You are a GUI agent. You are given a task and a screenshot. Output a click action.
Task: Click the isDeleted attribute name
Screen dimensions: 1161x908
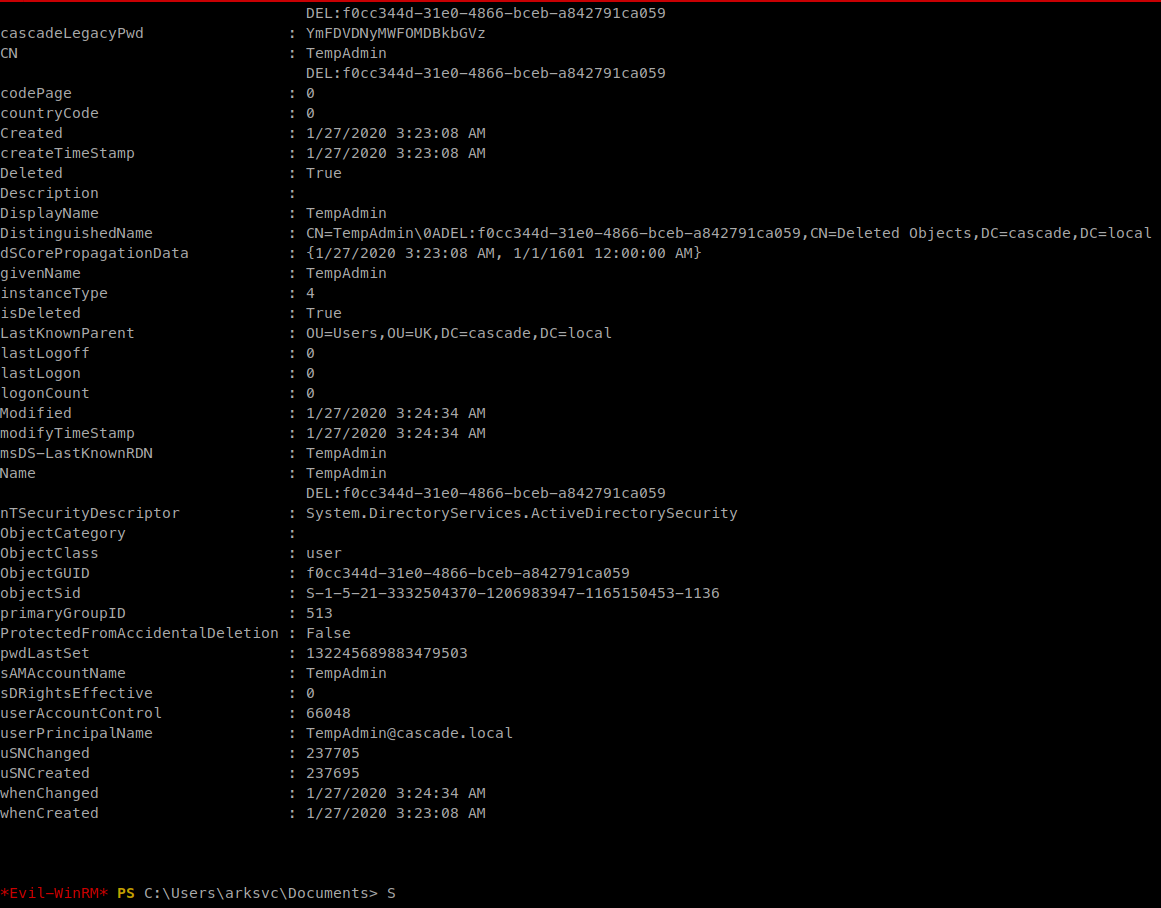pyautogui.click(x=40, y=313)
